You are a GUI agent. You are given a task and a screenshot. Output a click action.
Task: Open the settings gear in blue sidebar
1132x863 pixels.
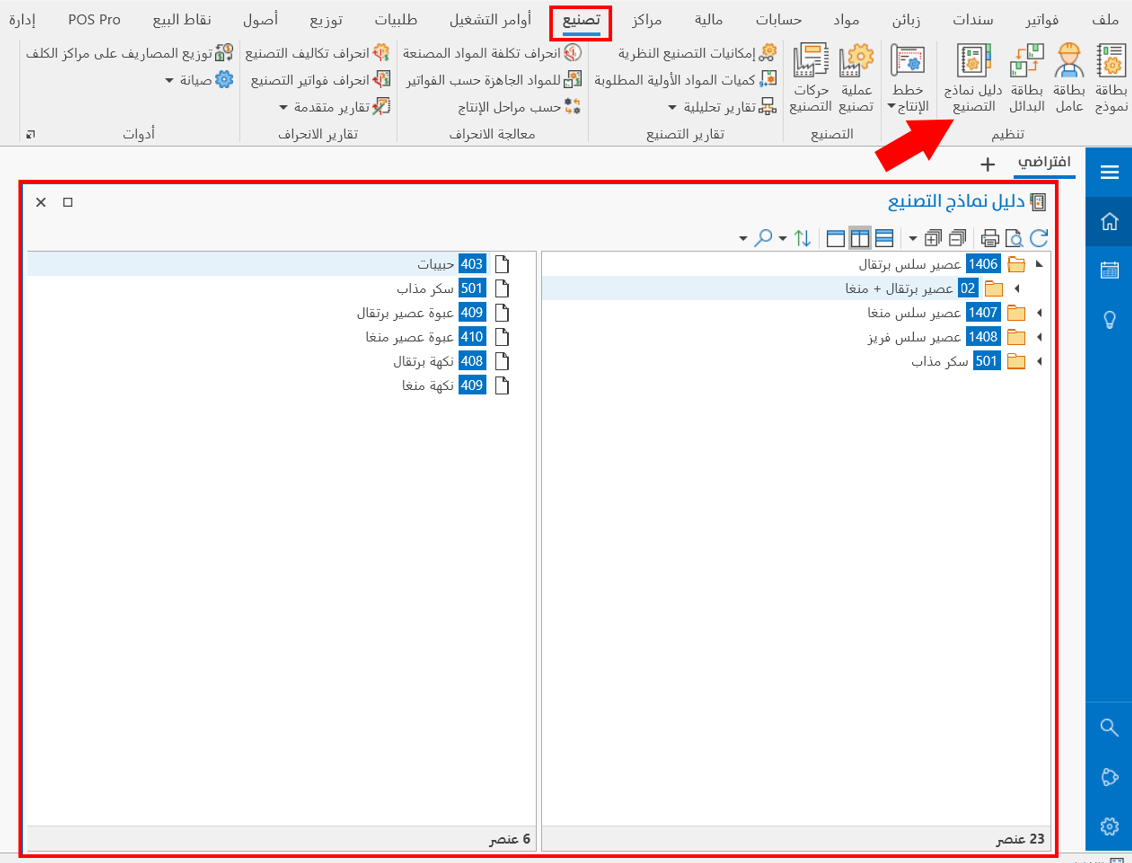pyautogui.click(x=1108, y=827)
